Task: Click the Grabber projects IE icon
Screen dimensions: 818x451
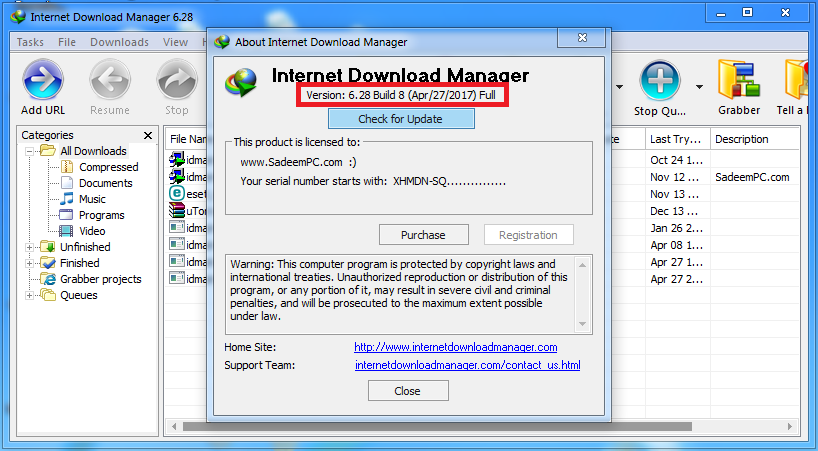Action: [48, 279]
